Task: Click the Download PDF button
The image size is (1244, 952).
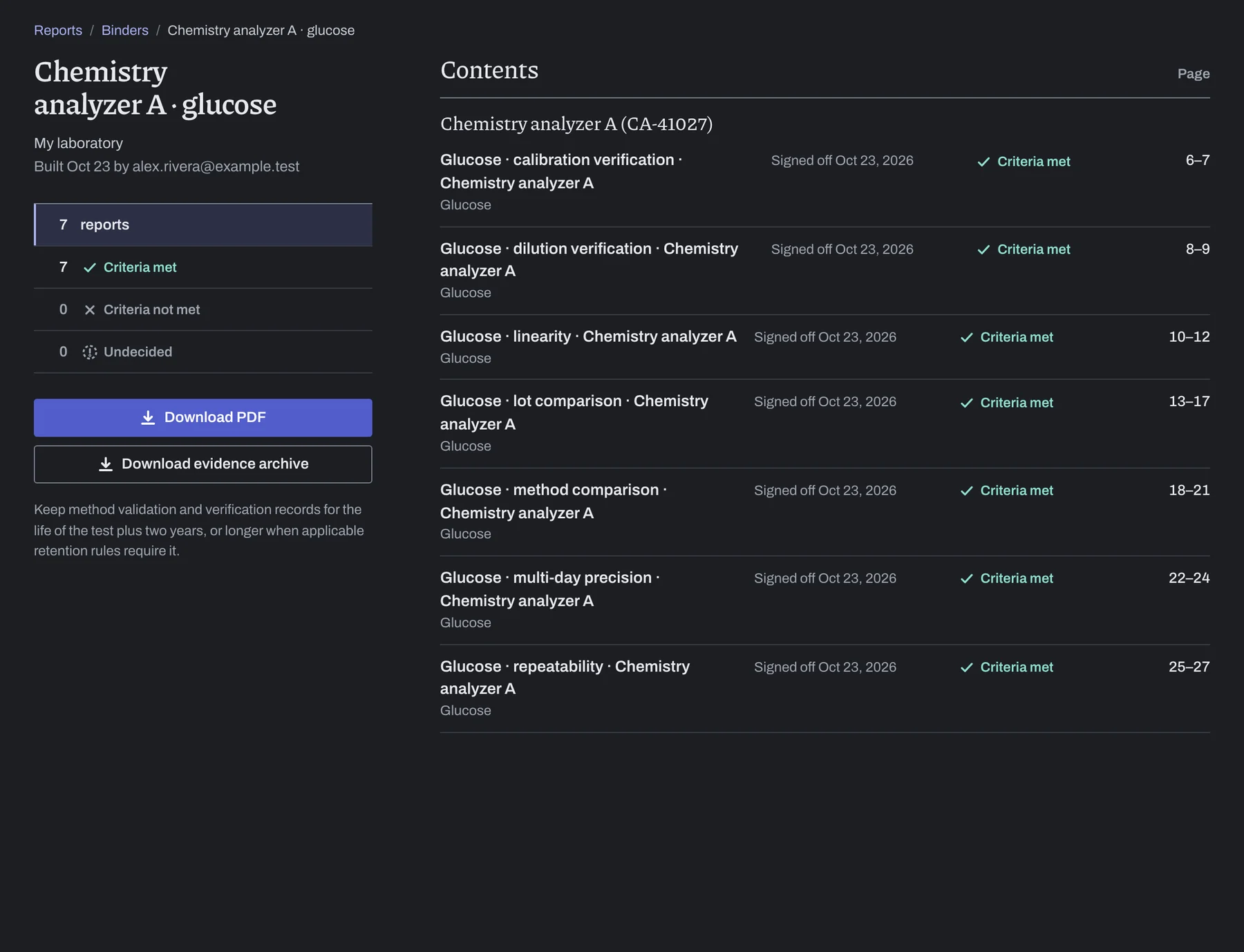Action: click(203, 417)
